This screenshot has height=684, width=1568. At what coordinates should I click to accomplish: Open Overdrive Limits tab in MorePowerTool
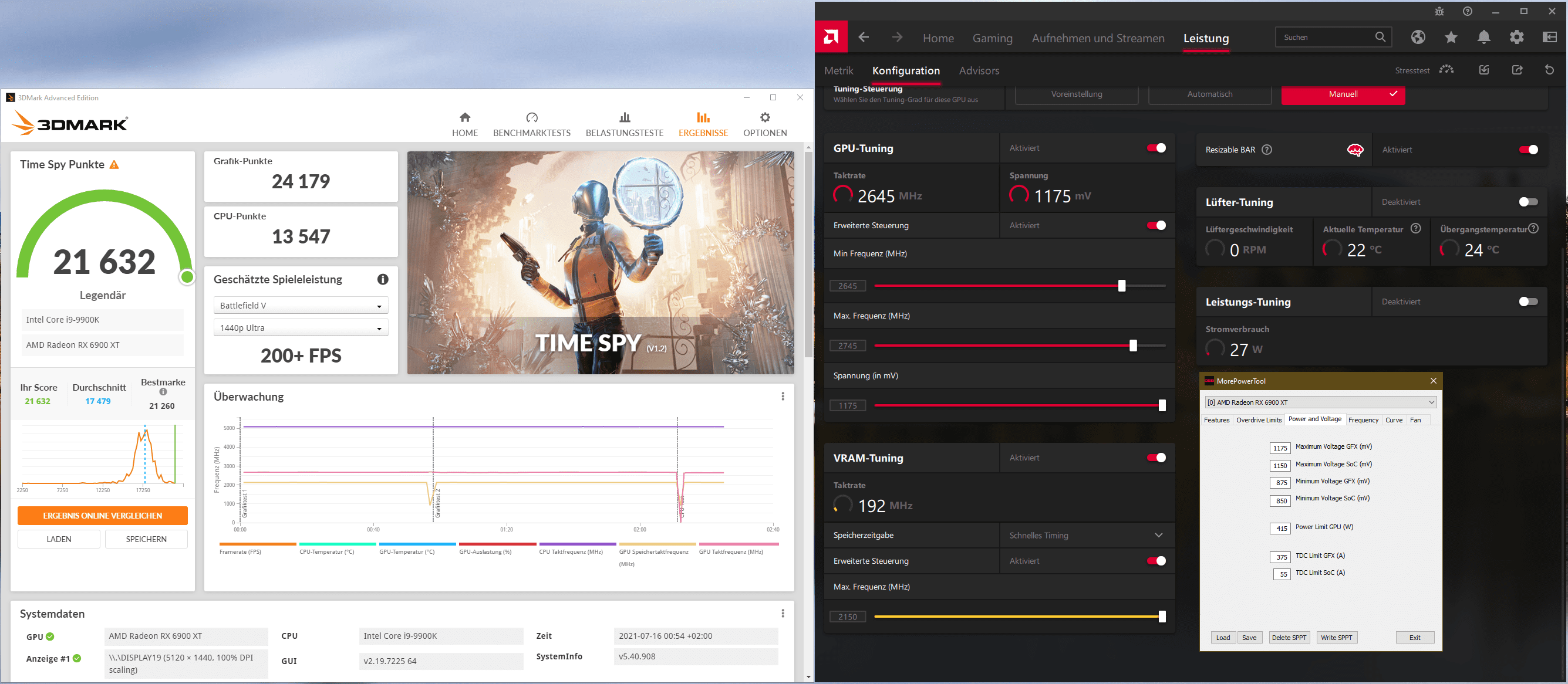point(1259,420)
